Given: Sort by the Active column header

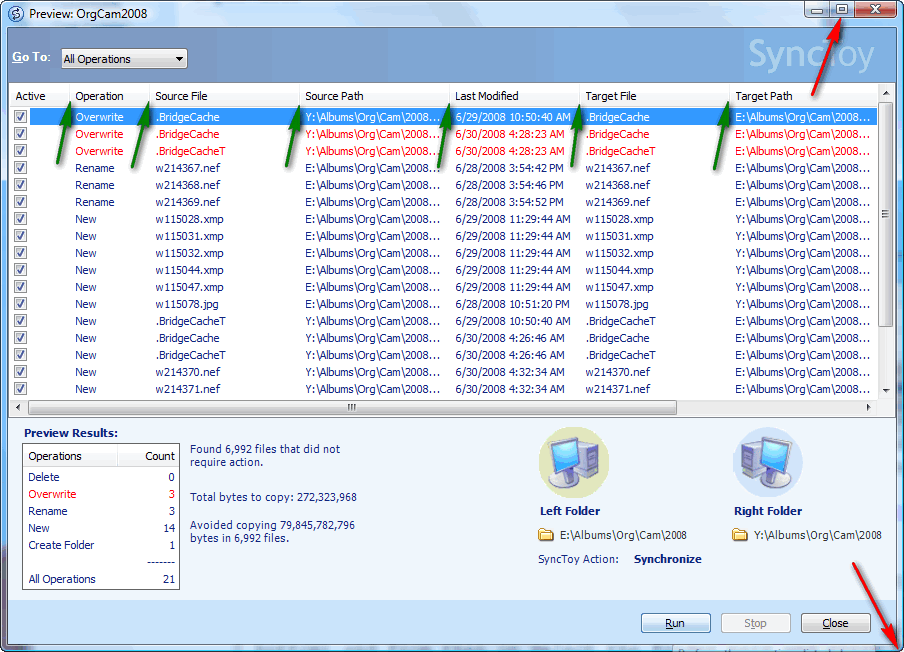Looking at the screenshot, I should pyautogui.click(x=40, y=96).
